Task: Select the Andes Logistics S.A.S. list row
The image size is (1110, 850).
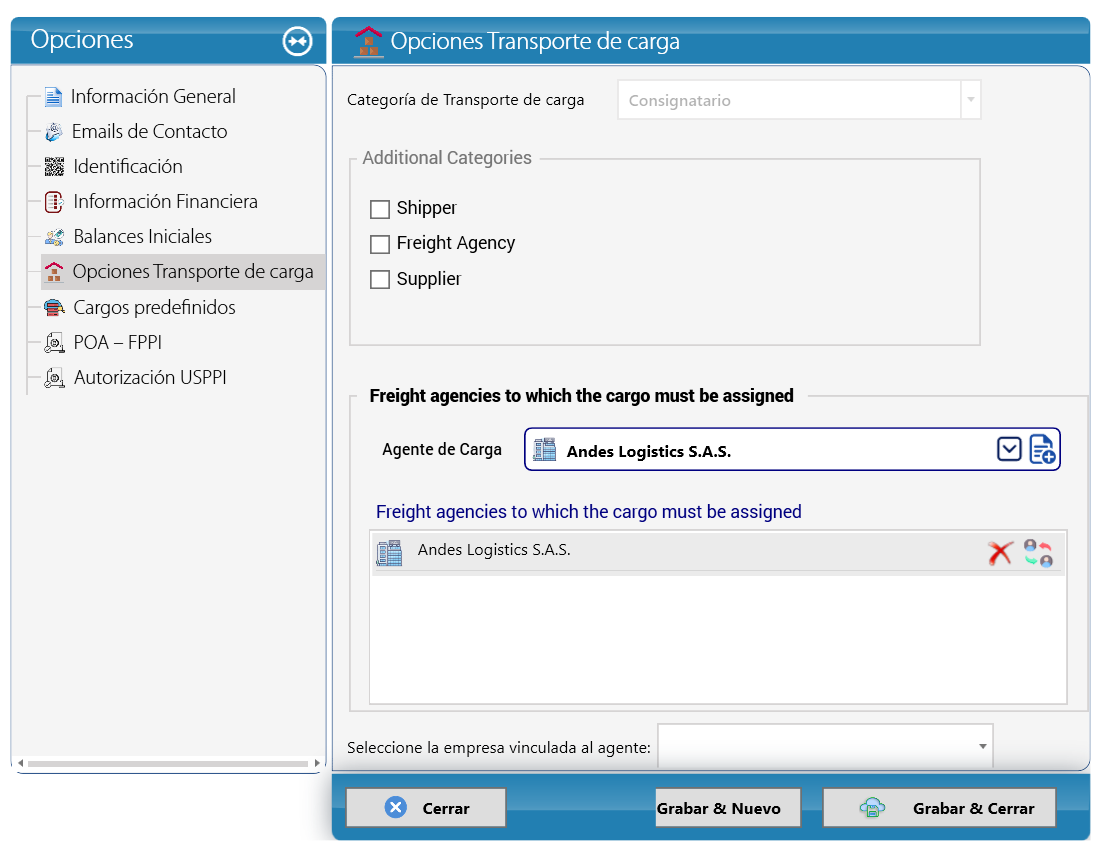Action: [718, 553]
